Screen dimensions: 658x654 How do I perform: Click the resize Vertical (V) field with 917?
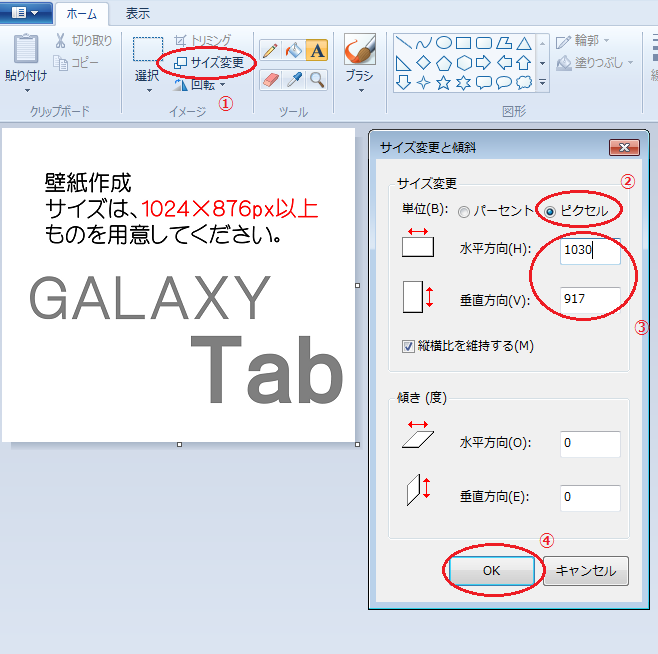point(590,300)
